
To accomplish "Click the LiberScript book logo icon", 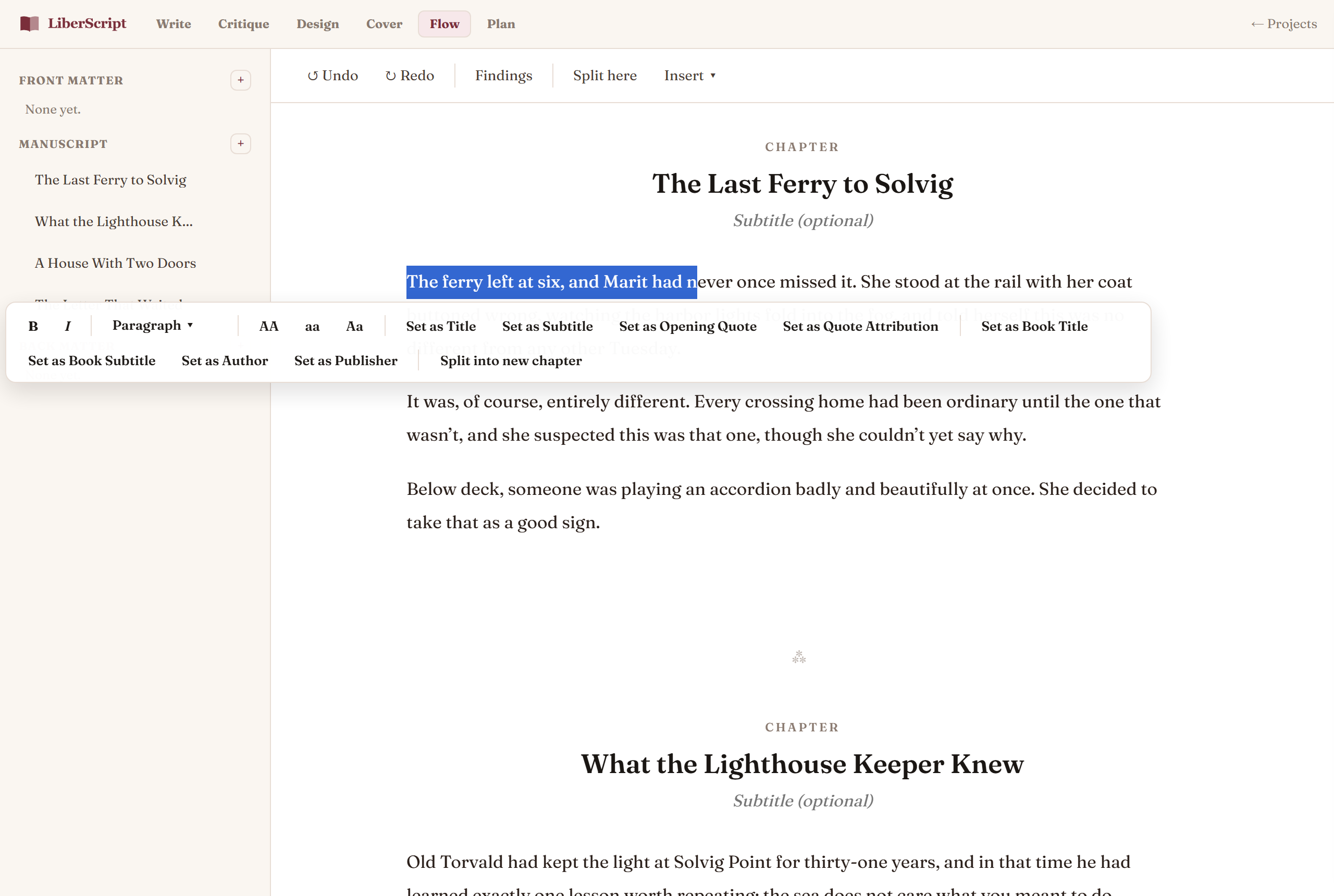I will pyautogui.click(x=29, y=23).
